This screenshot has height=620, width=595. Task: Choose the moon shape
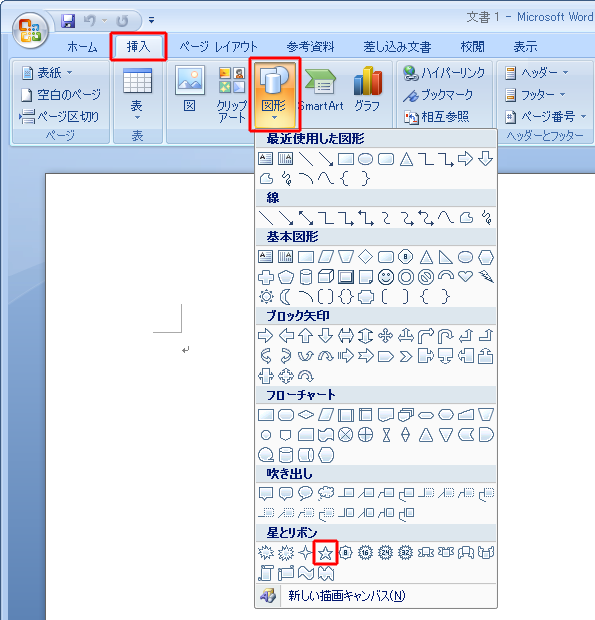click(285, 296)
